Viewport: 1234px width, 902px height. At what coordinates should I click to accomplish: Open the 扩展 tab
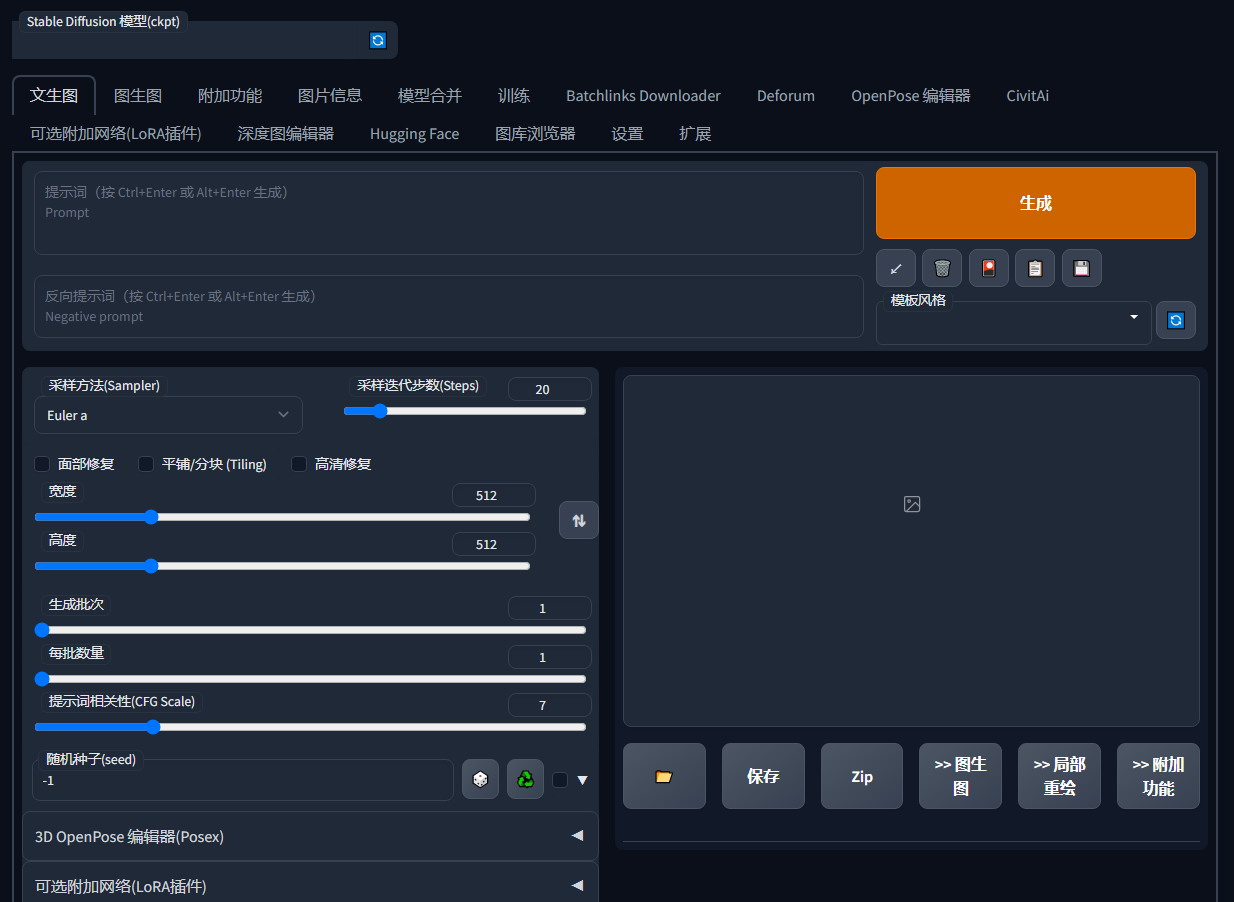click(695, 133)
